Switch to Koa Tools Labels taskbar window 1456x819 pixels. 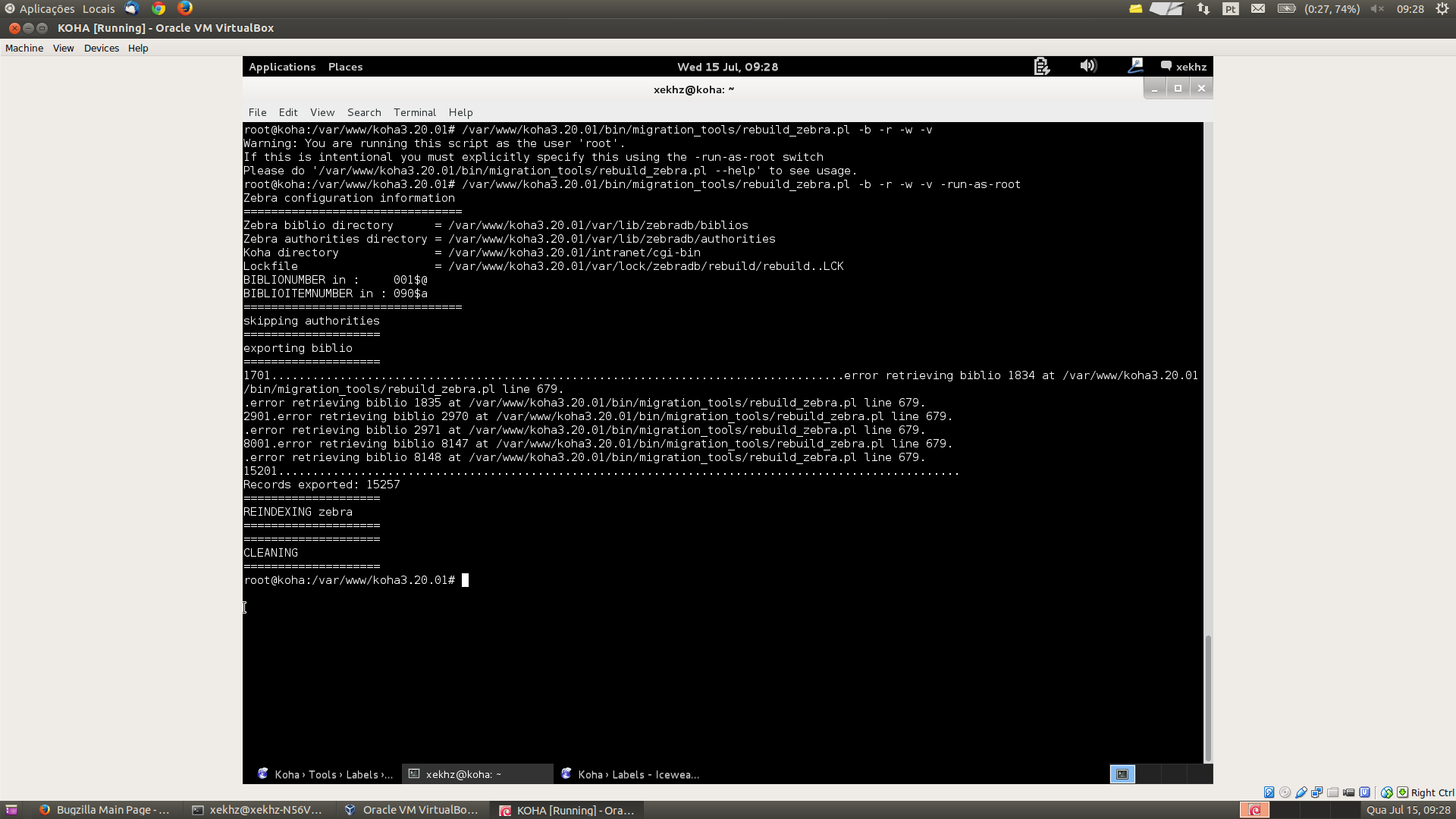pyautogui.click(x=325, y=774)
